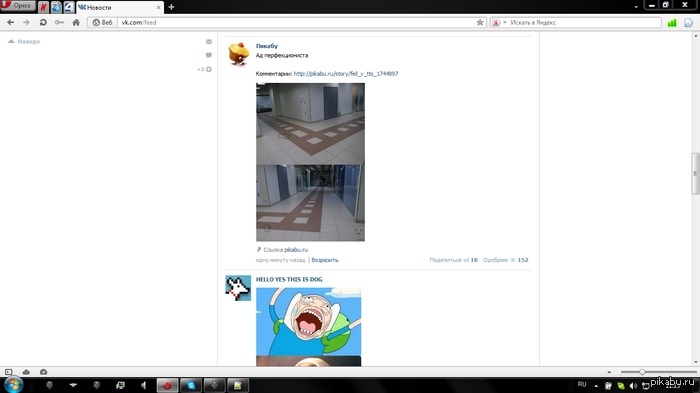Open the winged emblem taskbar icon

click(73, 385)
